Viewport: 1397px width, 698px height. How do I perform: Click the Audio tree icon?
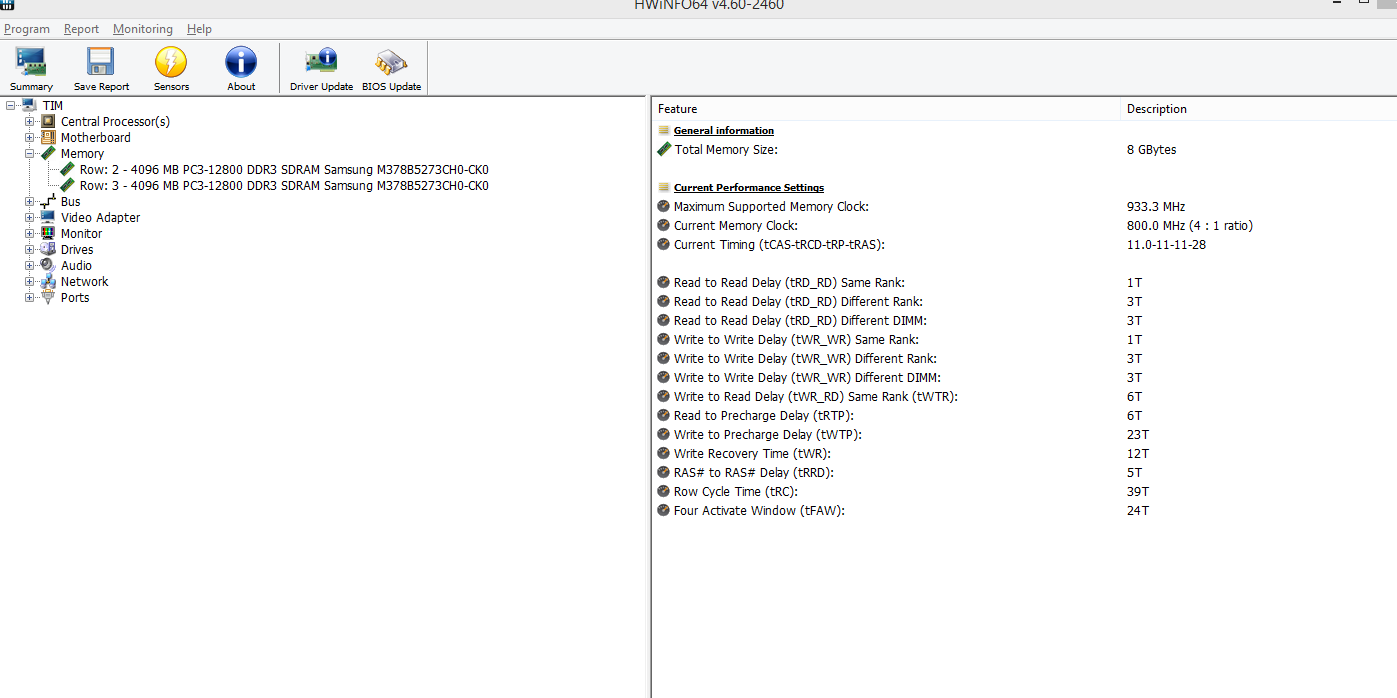point(48,265)
